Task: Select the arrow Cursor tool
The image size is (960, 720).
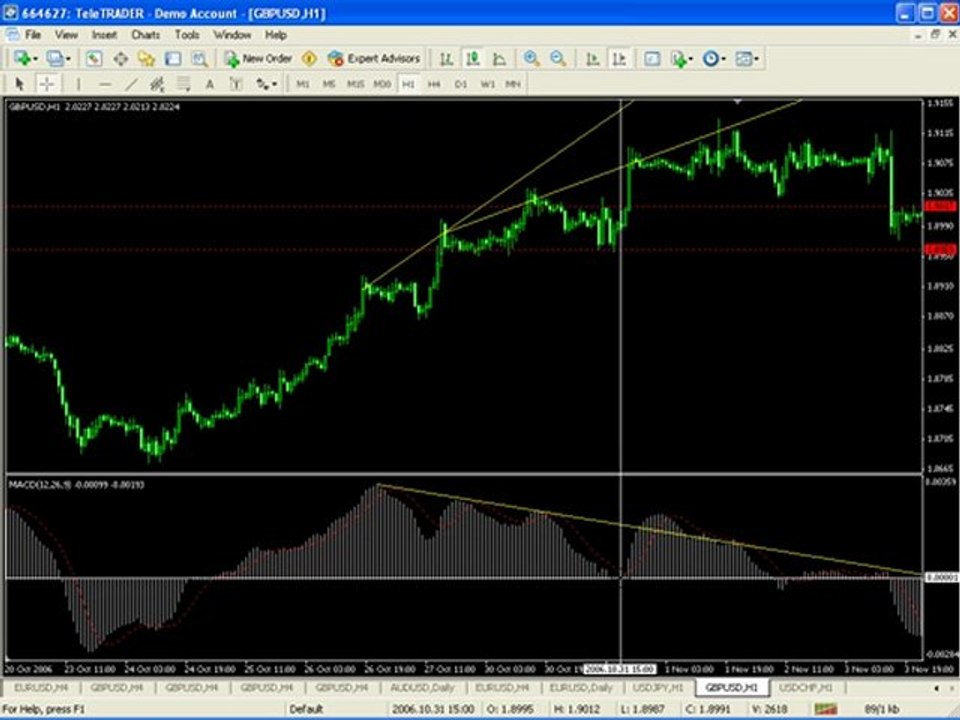Action: pos(19,84)
